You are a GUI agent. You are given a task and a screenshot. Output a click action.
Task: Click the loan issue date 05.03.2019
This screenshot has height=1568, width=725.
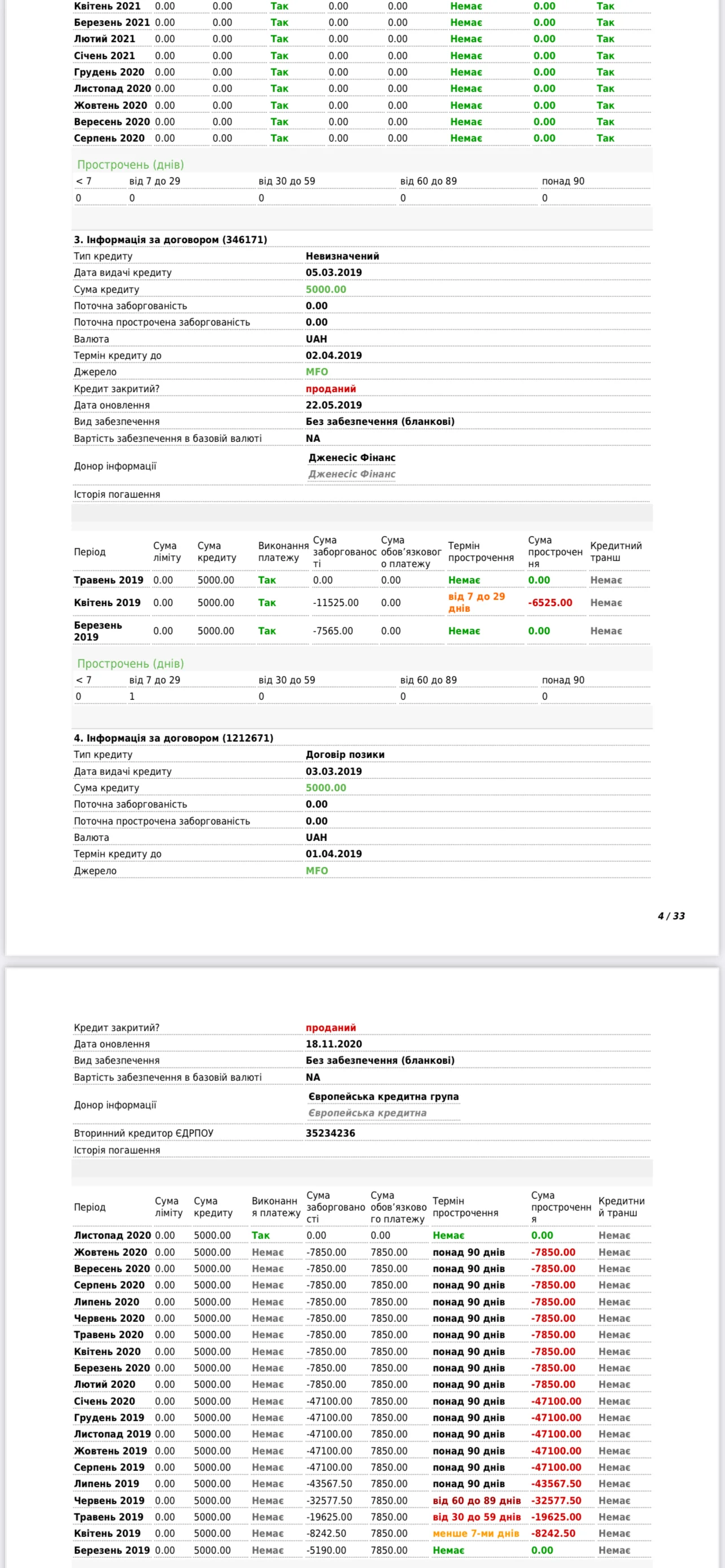click(x=334, y=273)
